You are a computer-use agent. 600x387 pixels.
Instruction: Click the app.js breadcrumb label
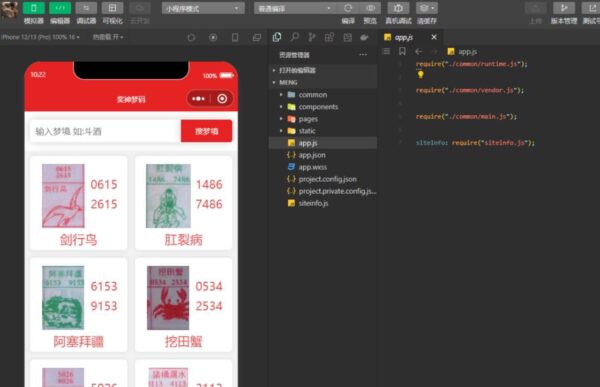coord(468,51)
